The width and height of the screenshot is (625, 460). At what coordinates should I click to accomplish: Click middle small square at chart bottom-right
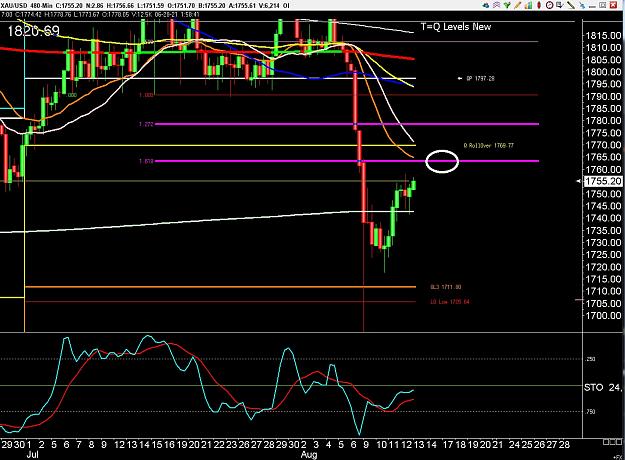612,442
